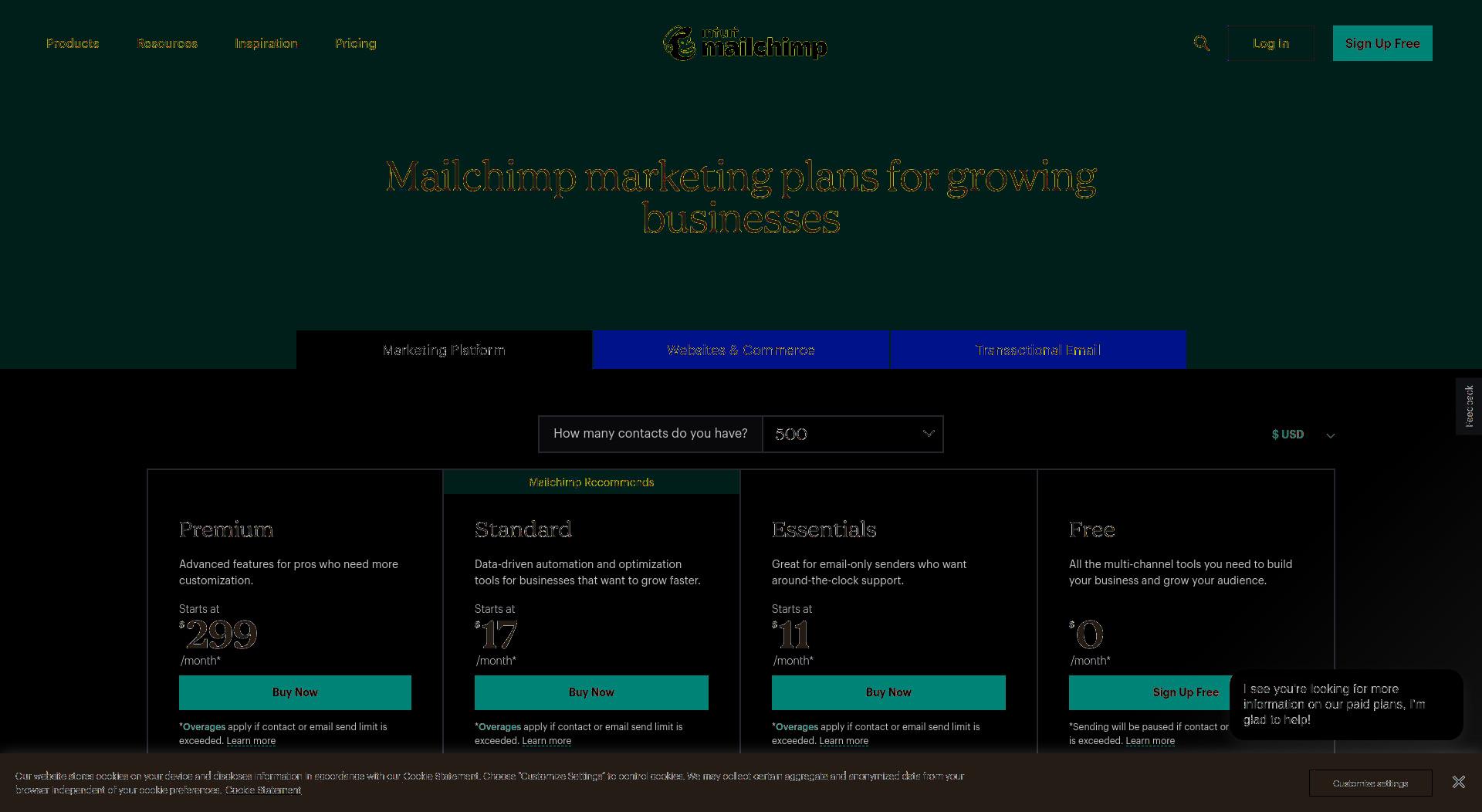
Task: Buy the Essentials plan now
Action: click(888, 692)
